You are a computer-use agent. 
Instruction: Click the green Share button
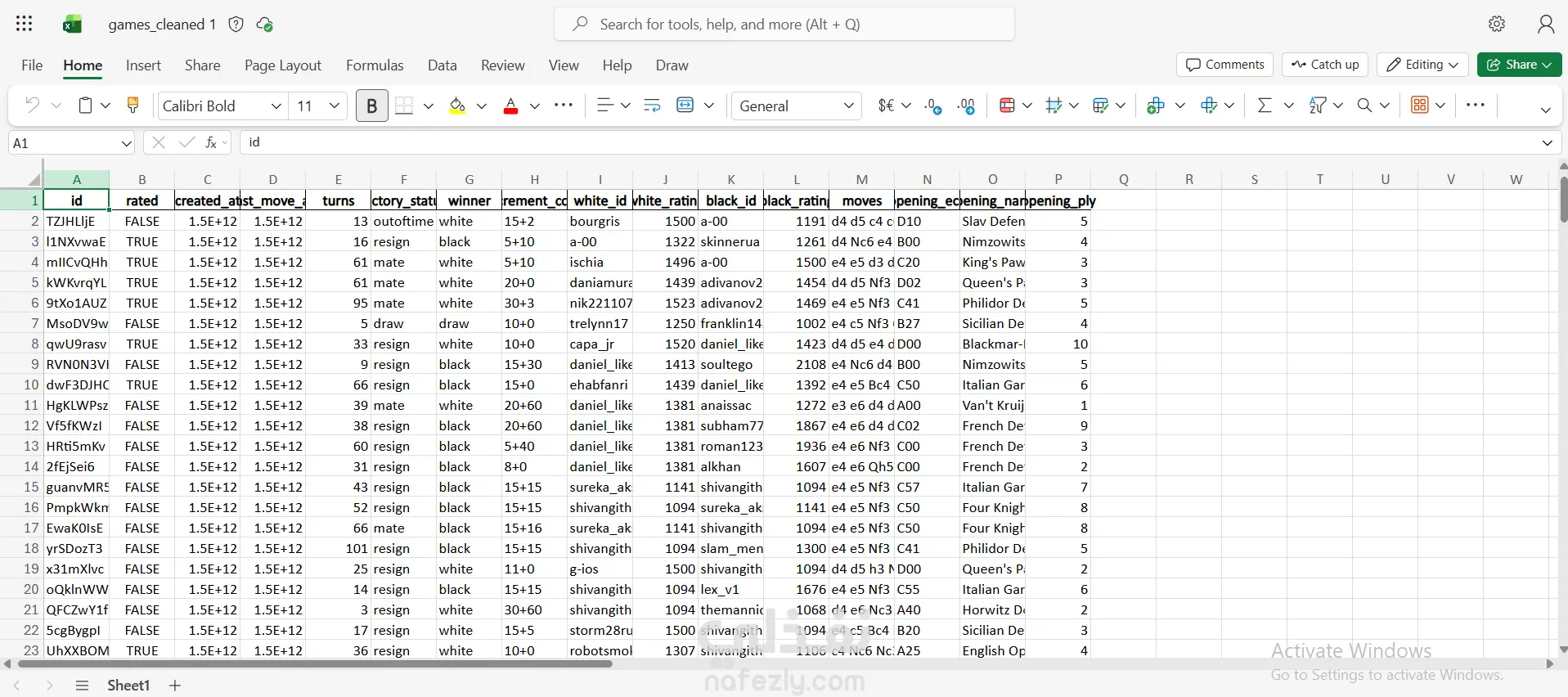click(1519, 65)
